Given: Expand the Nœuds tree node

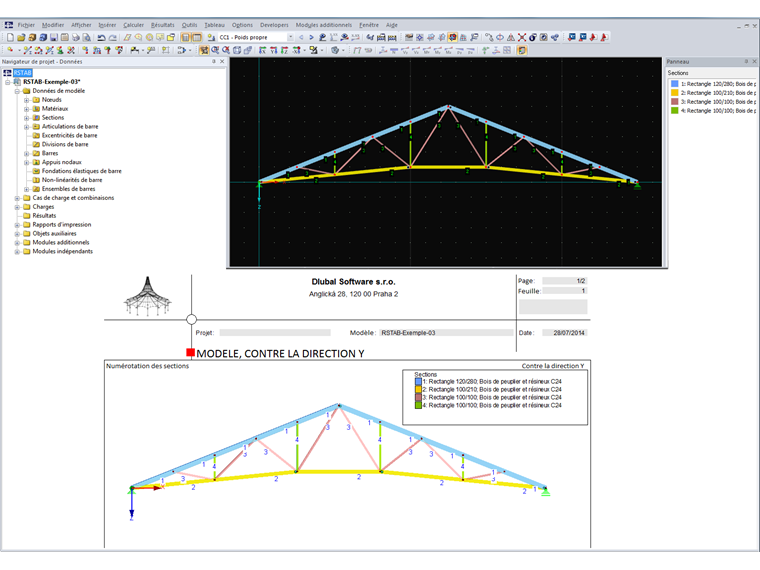Looking at the screenshot, I should click(27, 100).
